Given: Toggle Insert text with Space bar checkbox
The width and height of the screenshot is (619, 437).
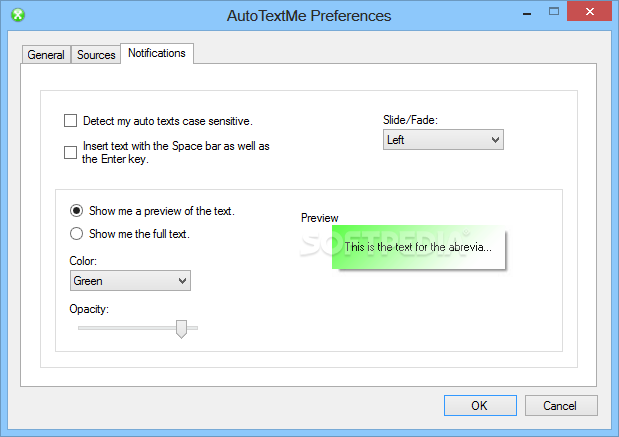Looking at the screenshot, I should click(x=70, y=152).
